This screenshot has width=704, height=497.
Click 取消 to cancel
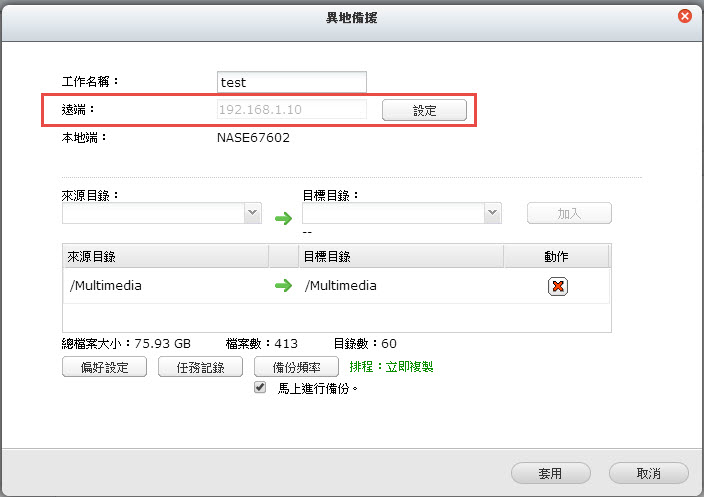coord(648,473)
